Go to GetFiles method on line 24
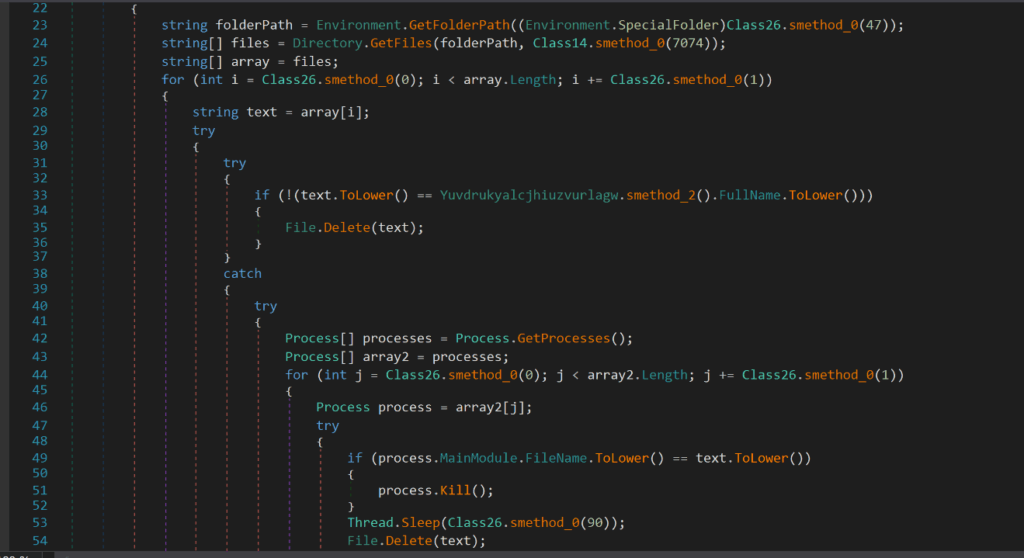The width and height of the screenshot is (1024, 558). [x=401, y=43]
